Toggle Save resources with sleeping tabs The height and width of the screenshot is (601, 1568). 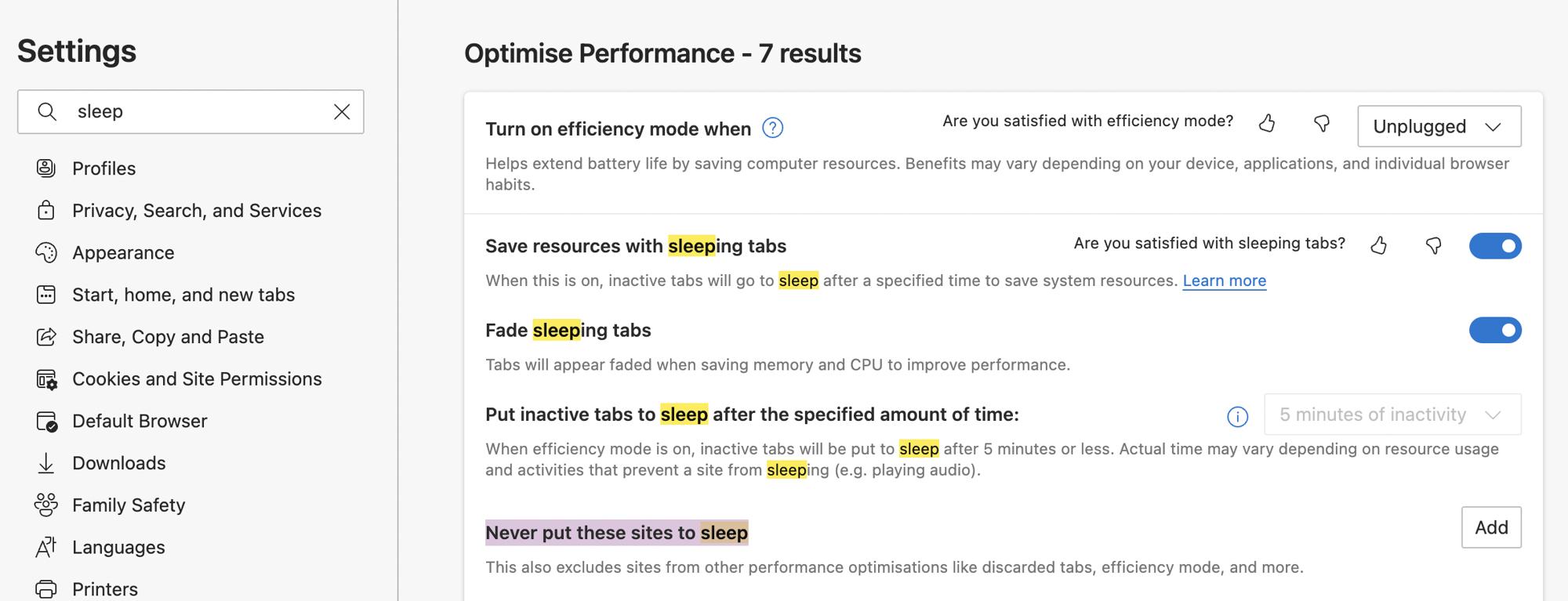[1494, 246]
